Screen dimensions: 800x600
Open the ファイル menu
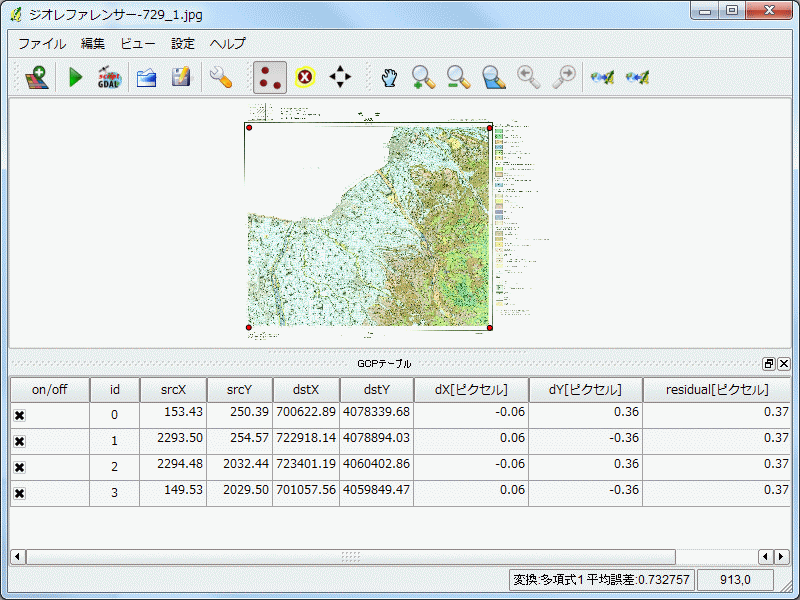(x=42, y=44)
